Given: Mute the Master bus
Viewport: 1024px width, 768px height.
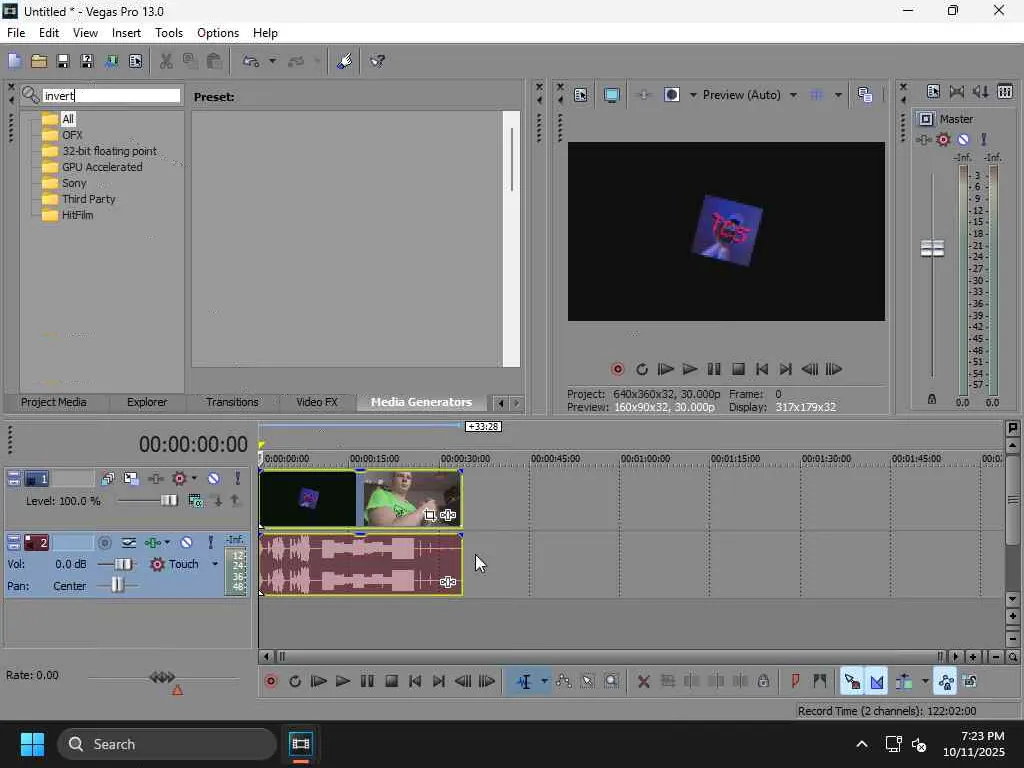Looking at the screenshot, I should [963, 139].
